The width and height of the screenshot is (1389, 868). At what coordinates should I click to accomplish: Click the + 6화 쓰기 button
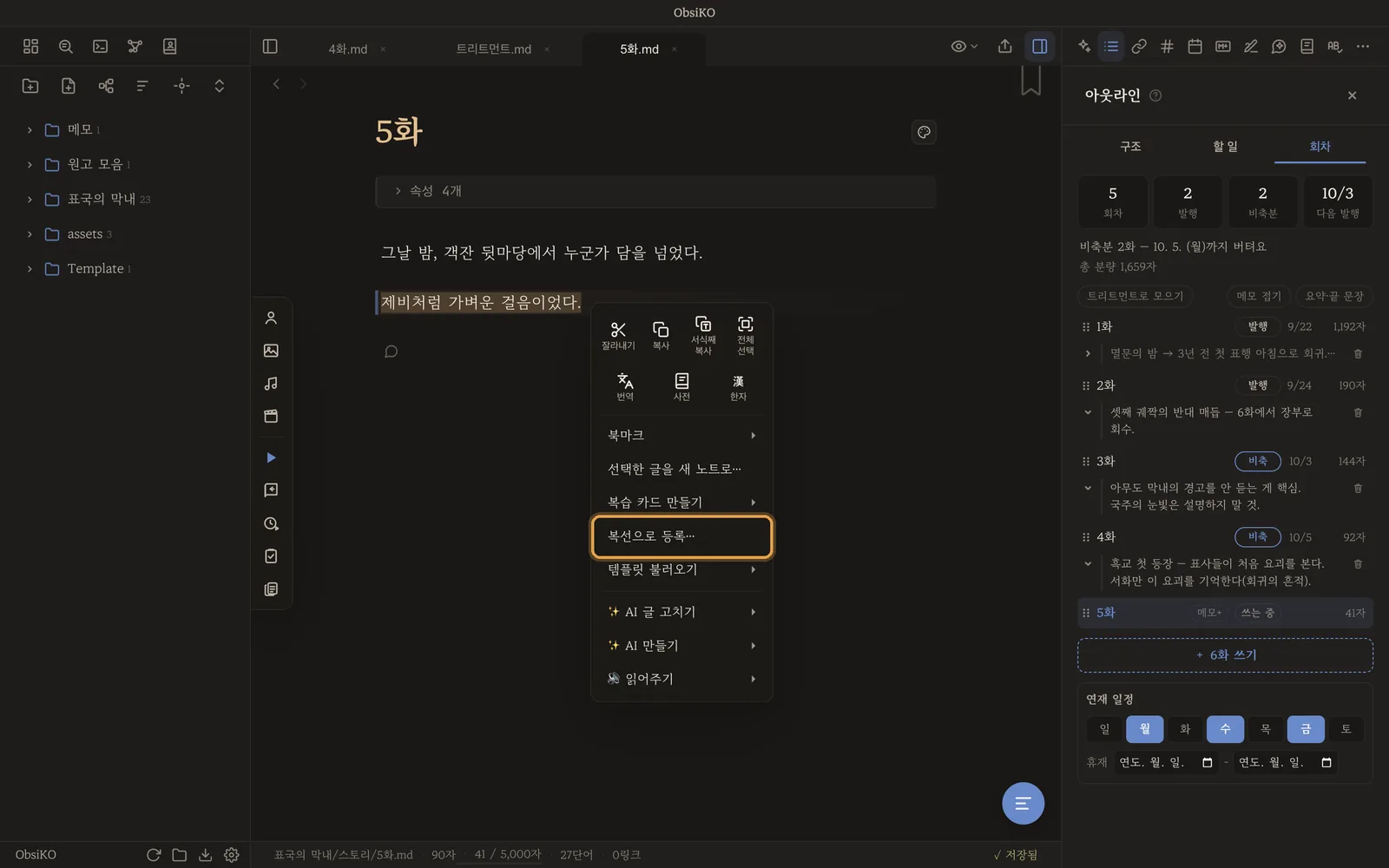(1225, 655)
